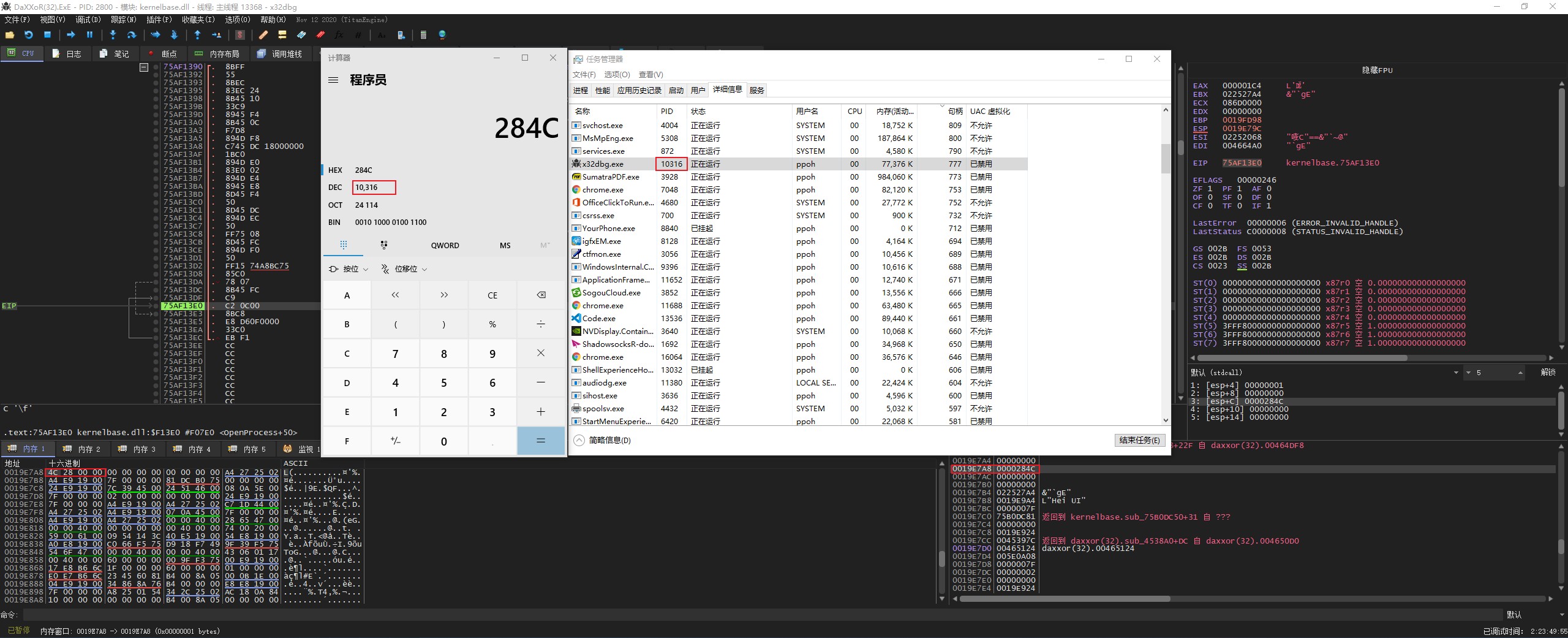
Task: Open the 默认 (stdcall) calling convention dropdown
Action: tap(1325, 373)
